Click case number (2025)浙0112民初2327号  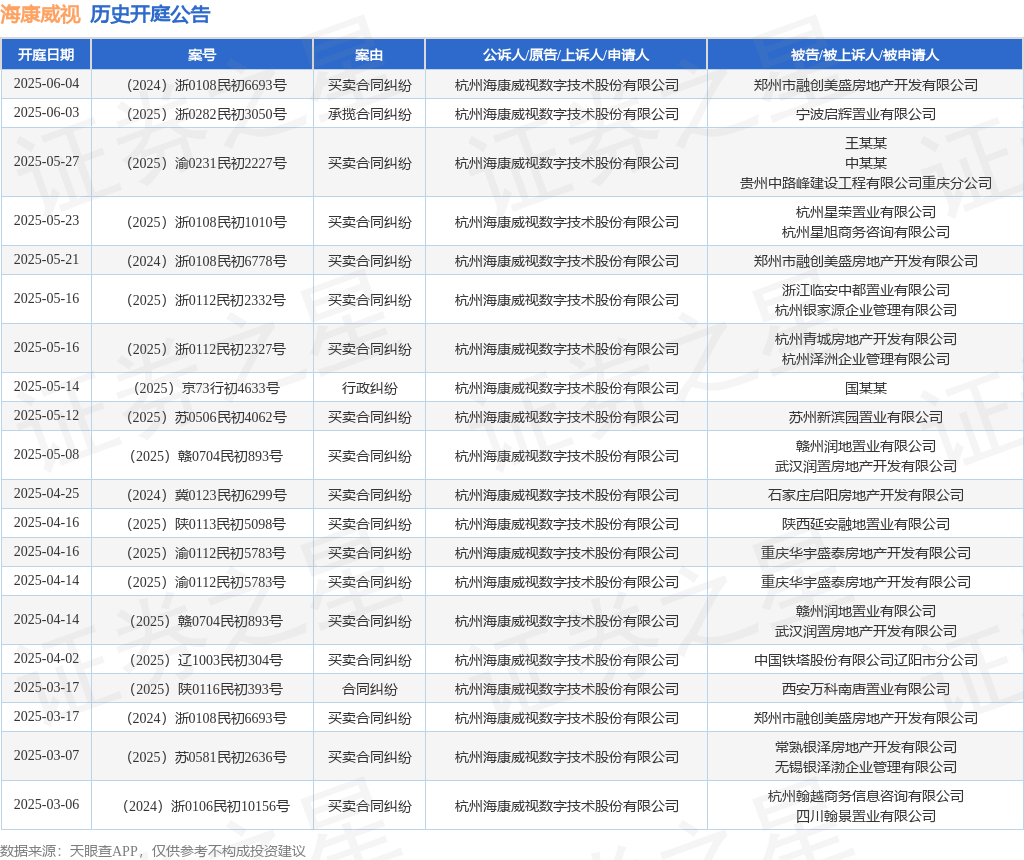[x=206, y=349]
